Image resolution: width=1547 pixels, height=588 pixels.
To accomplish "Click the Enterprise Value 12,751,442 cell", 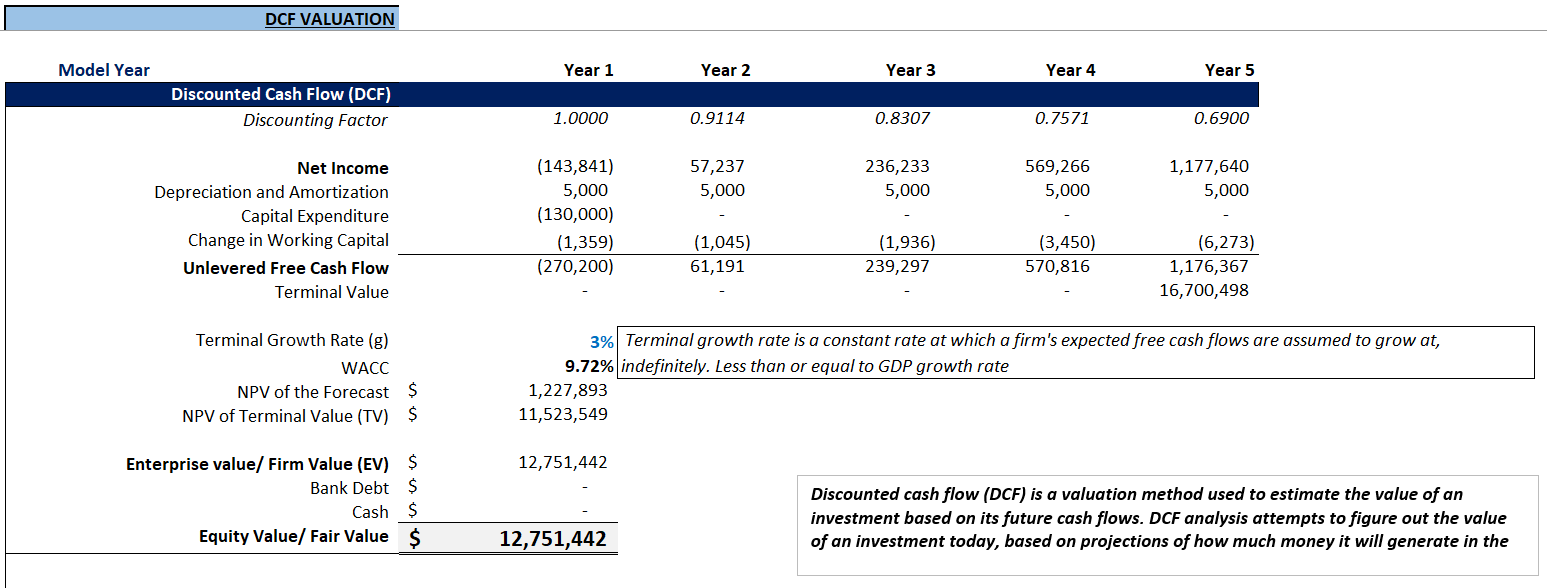I will pos(562,463).
